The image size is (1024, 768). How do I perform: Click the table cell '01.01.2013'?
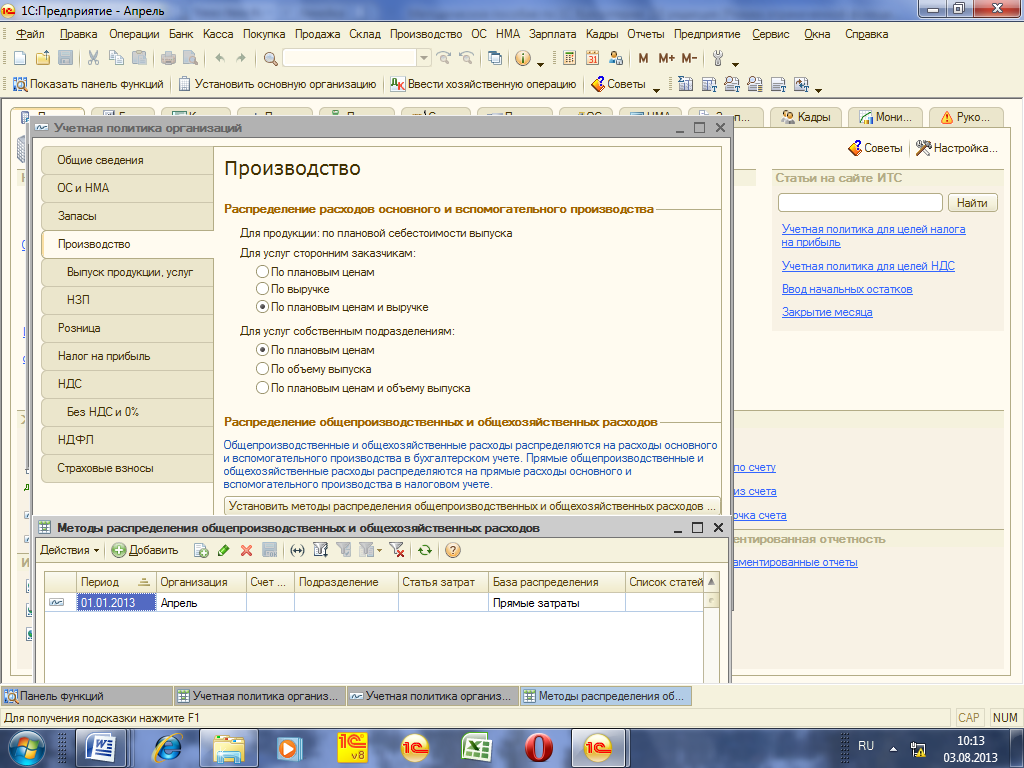116,603
